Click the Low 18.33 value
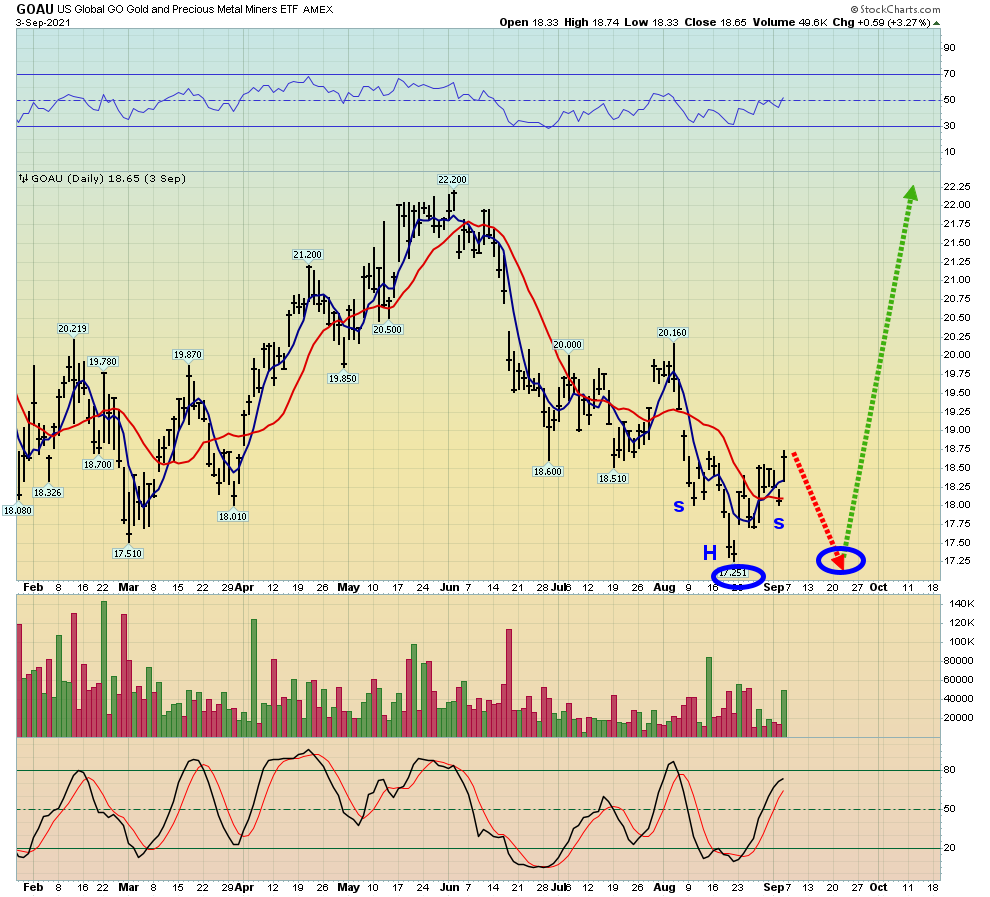Image resolution: width=990 pixels, height=897 pixels. 652,22
